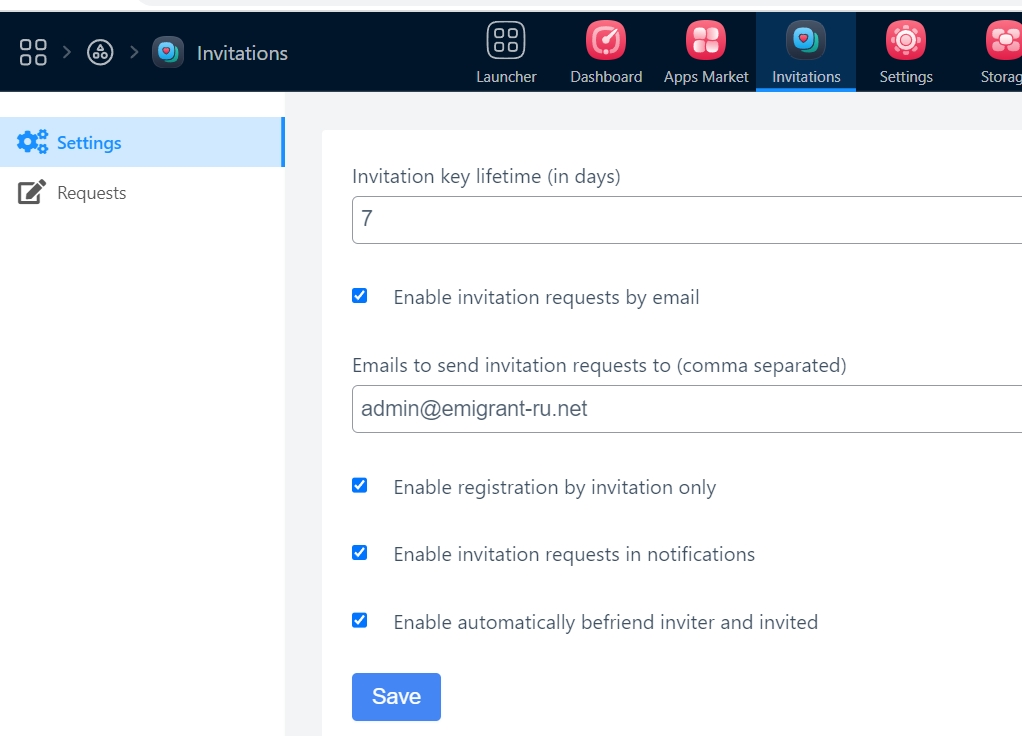Image resolution: width=1022 pixels, height=736 pixels.
Task: Click the pencil edit icon beside Requests
Action: pos(32,192)
